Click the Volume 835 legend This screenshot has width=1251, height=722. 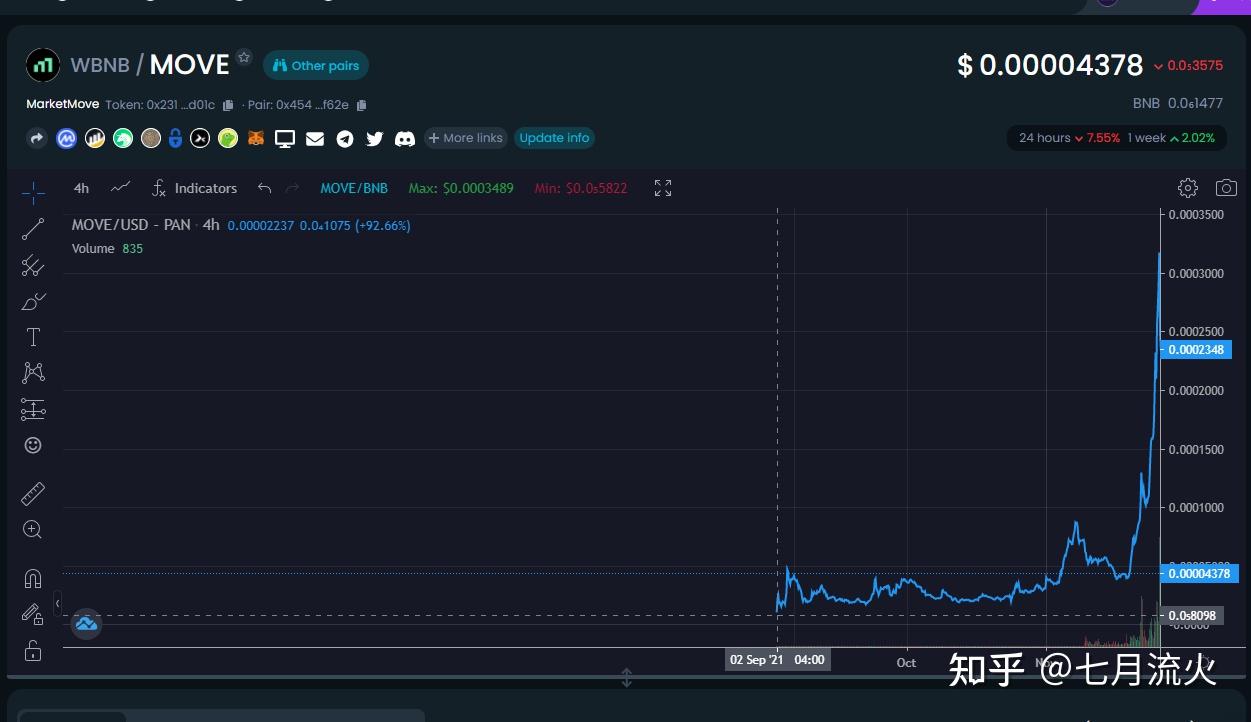(107, 248)
